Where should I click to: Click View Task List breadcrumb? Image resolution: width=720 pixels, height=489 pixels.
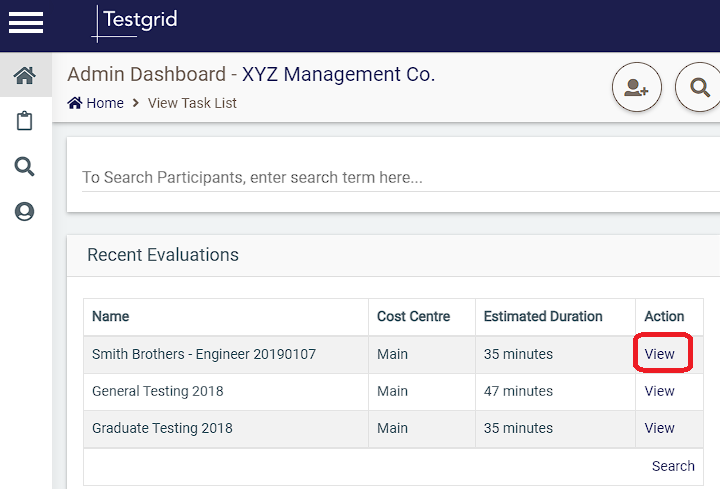click(192, 103)
